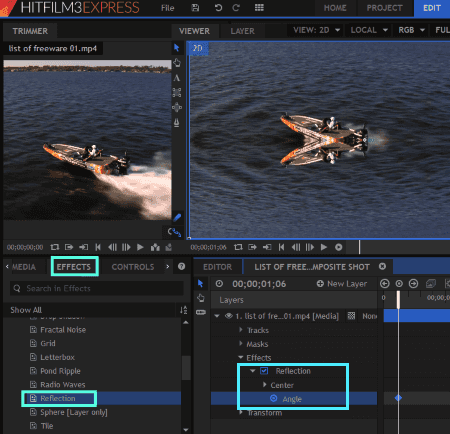Viewport: 450px width, 434px height.
Task: Set the in point in Trimmer
Action: coord(69,247)
